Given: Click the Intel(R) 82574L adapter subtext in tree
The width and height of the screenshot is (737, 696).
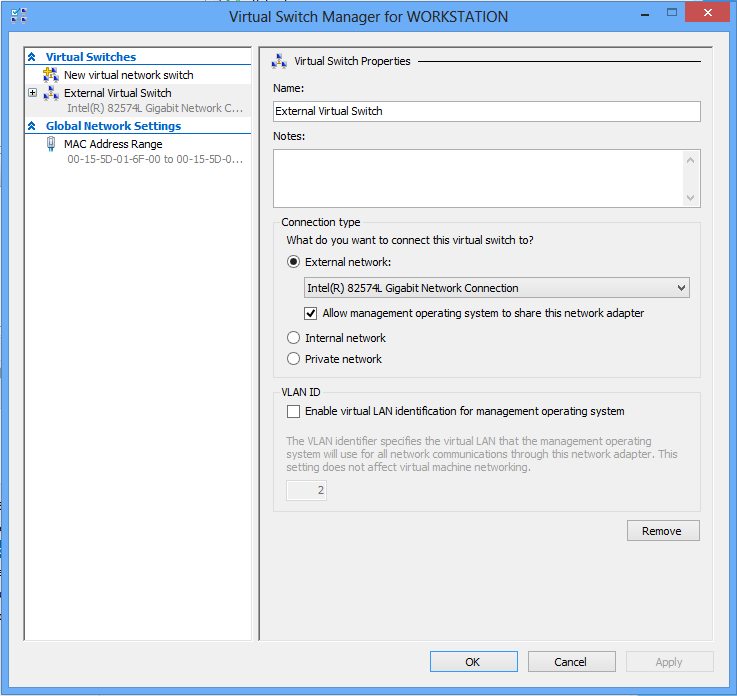Looking at the screenshot, I should point(155,108).
